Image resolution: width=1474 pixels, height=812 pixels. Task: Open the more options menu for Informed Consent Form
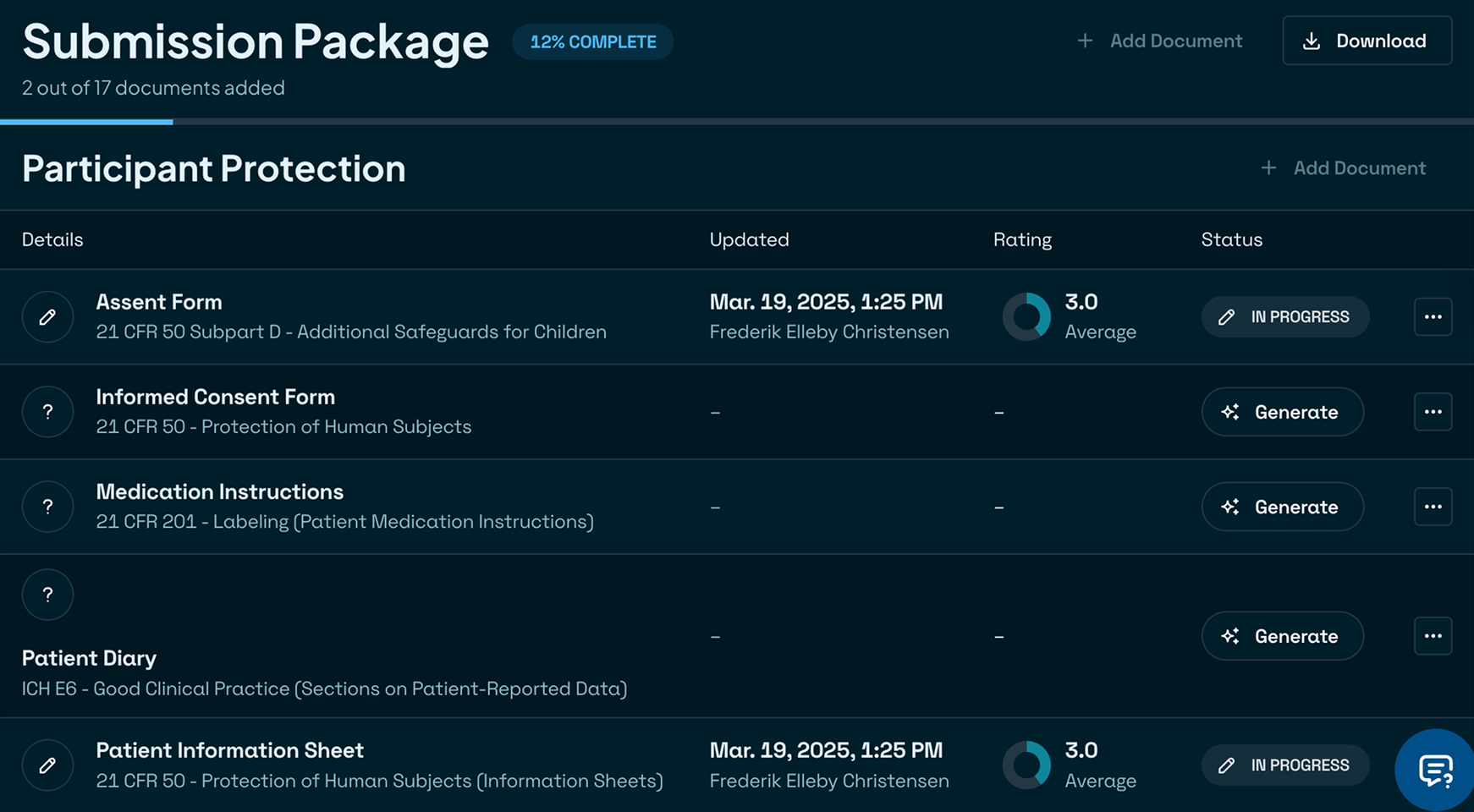point(1433,412)
